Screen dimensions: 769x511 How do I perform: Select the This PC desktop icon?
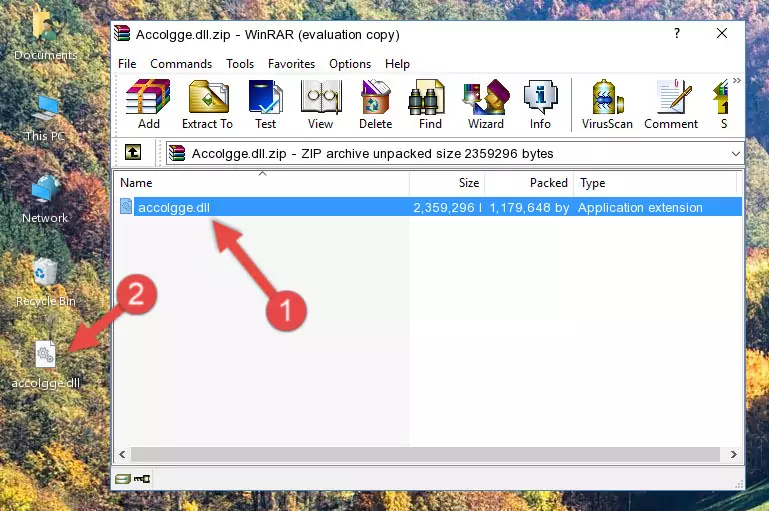point(45,118)
